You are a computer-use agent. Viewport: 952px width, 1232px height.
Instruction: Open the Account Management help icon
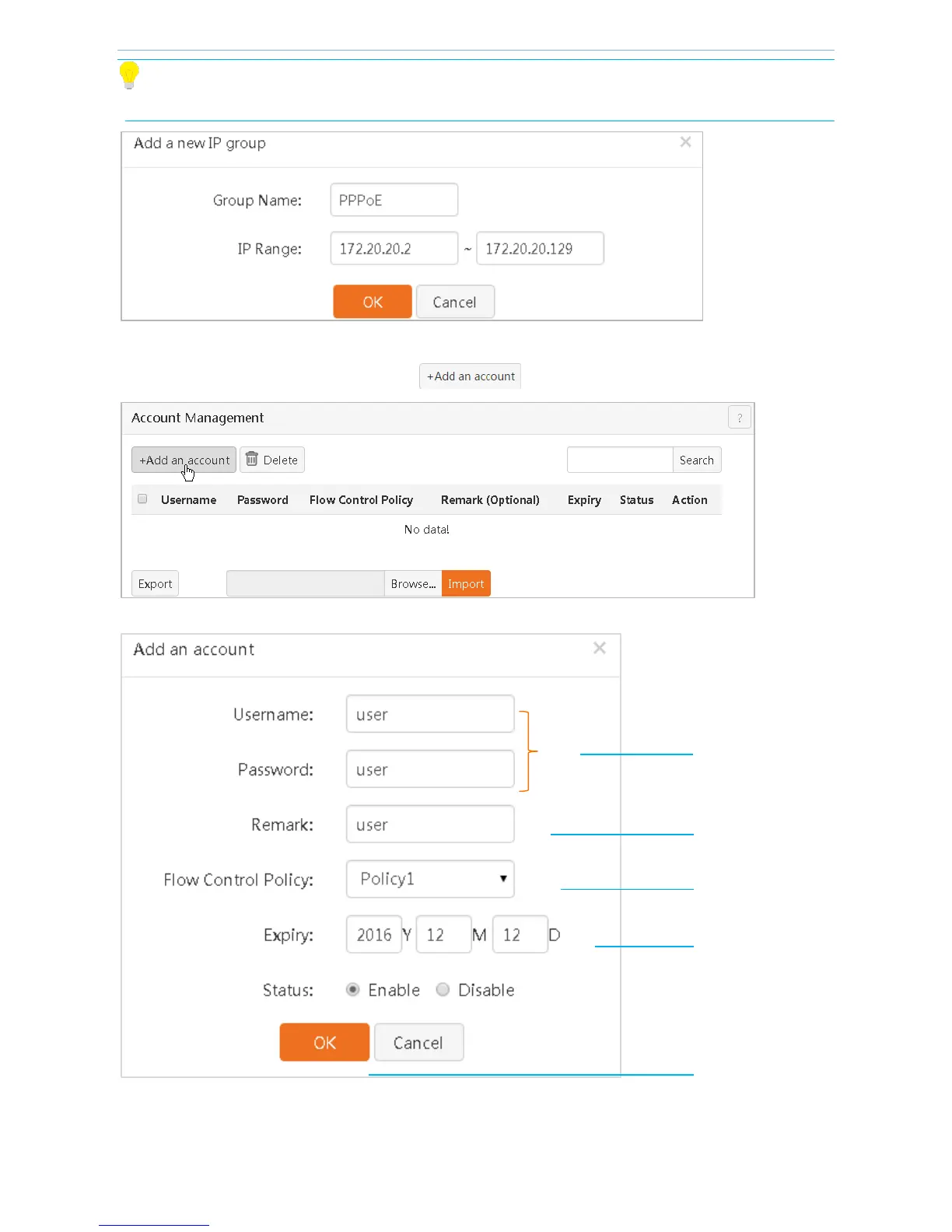(x=739, y=418)
